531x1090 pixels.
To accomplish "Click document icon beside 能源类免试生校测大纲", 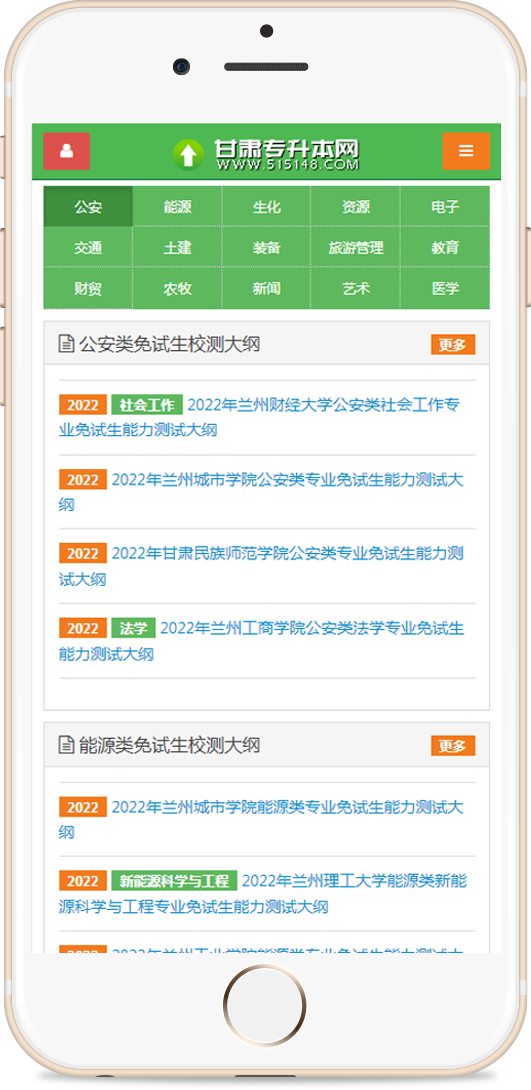I will [x=66, y=745].
